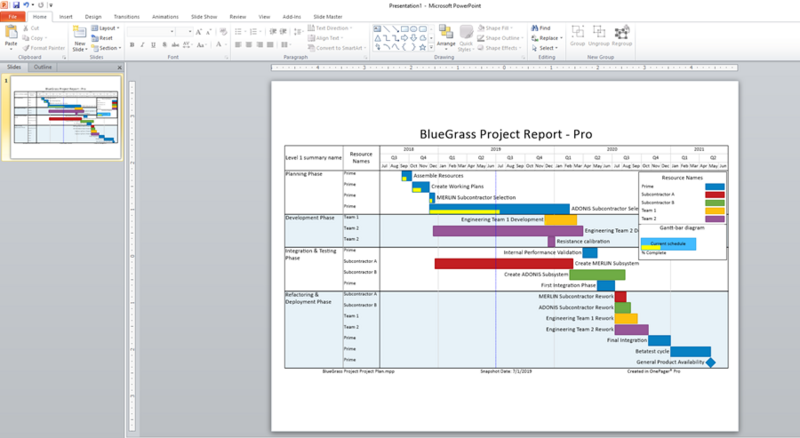Toggle Strikethrough formatting

click(x=175, y=45)
